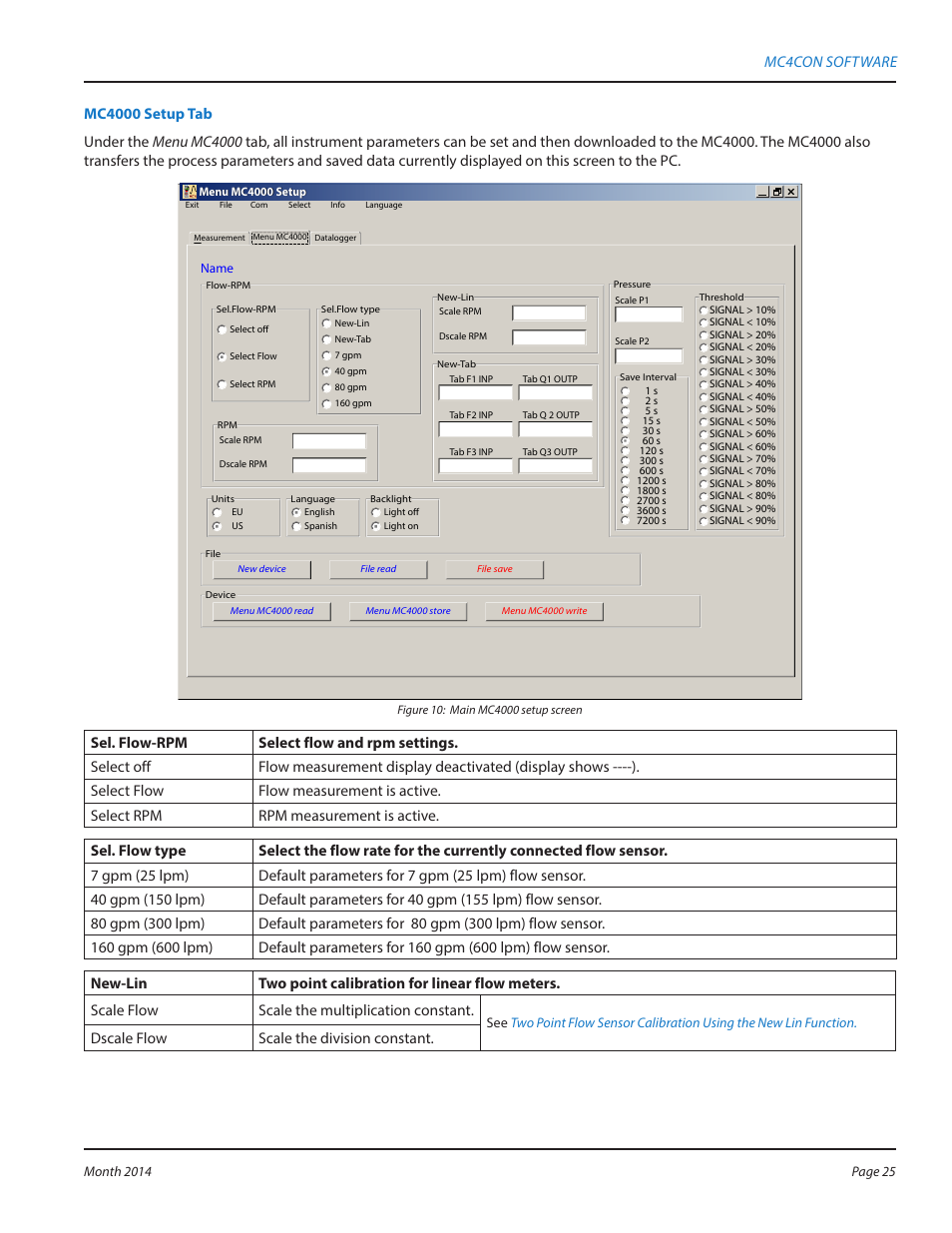
Task: Open the File menu
Action: [x=226, y=205]
